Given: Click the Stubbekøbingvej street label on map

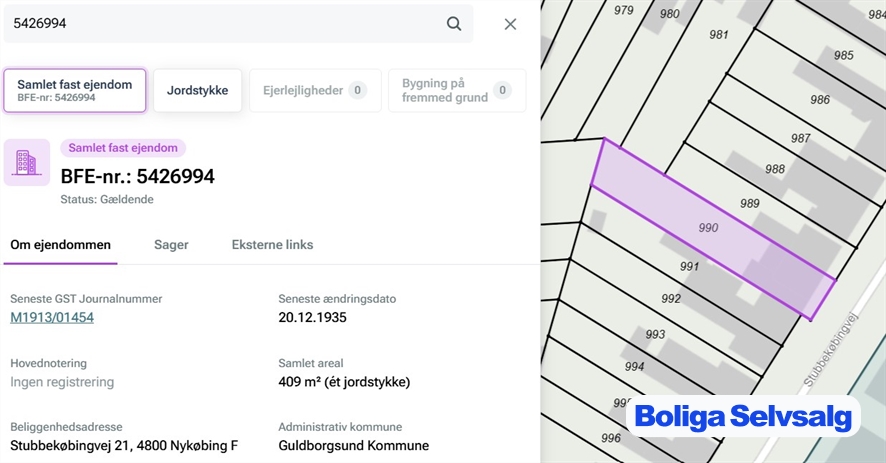Looking at the screenshot, I should (x=830, y=350).
